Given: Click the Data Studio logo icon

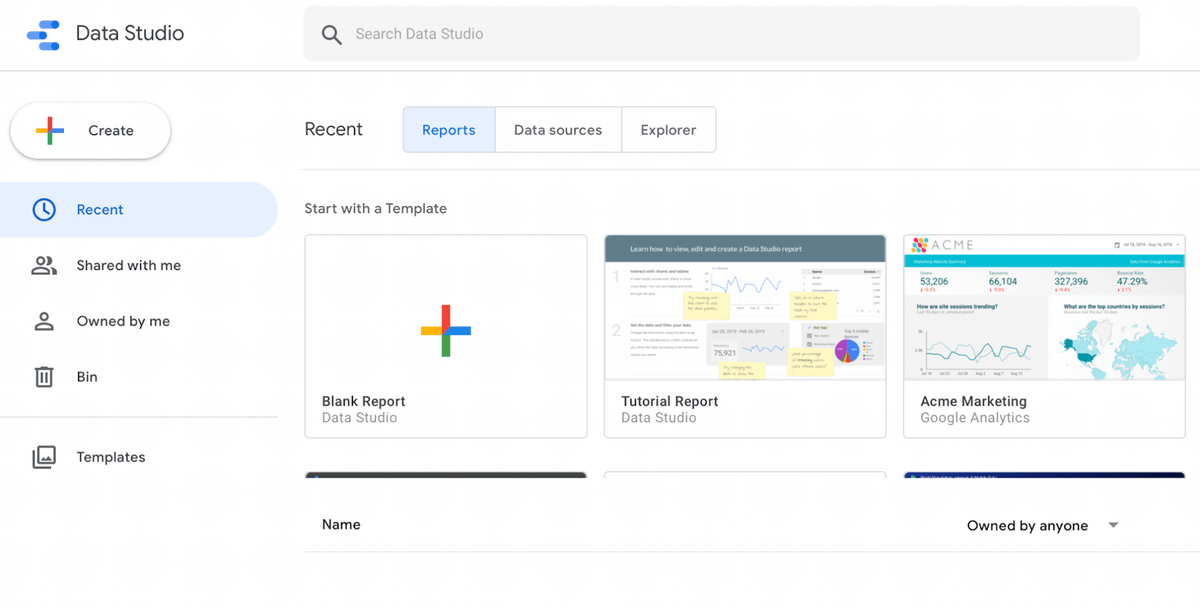Looking at the screenshot, I should point(43,34).
